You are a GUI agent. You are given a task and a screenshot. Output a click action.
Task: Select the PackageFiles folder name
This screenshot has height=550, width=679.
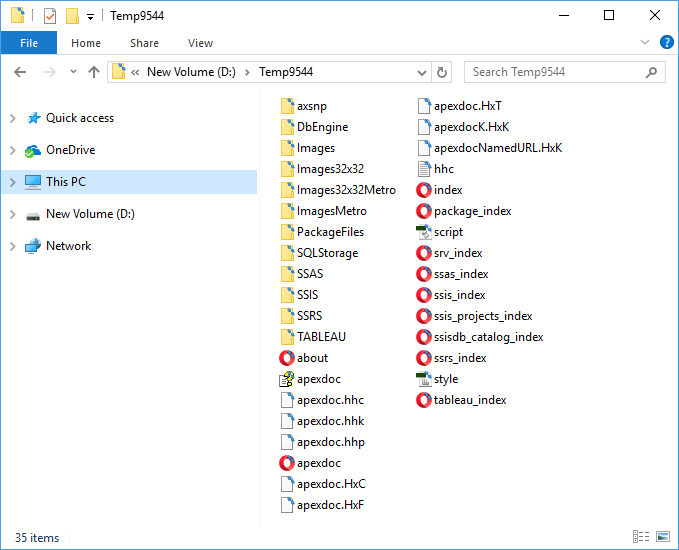330,232
